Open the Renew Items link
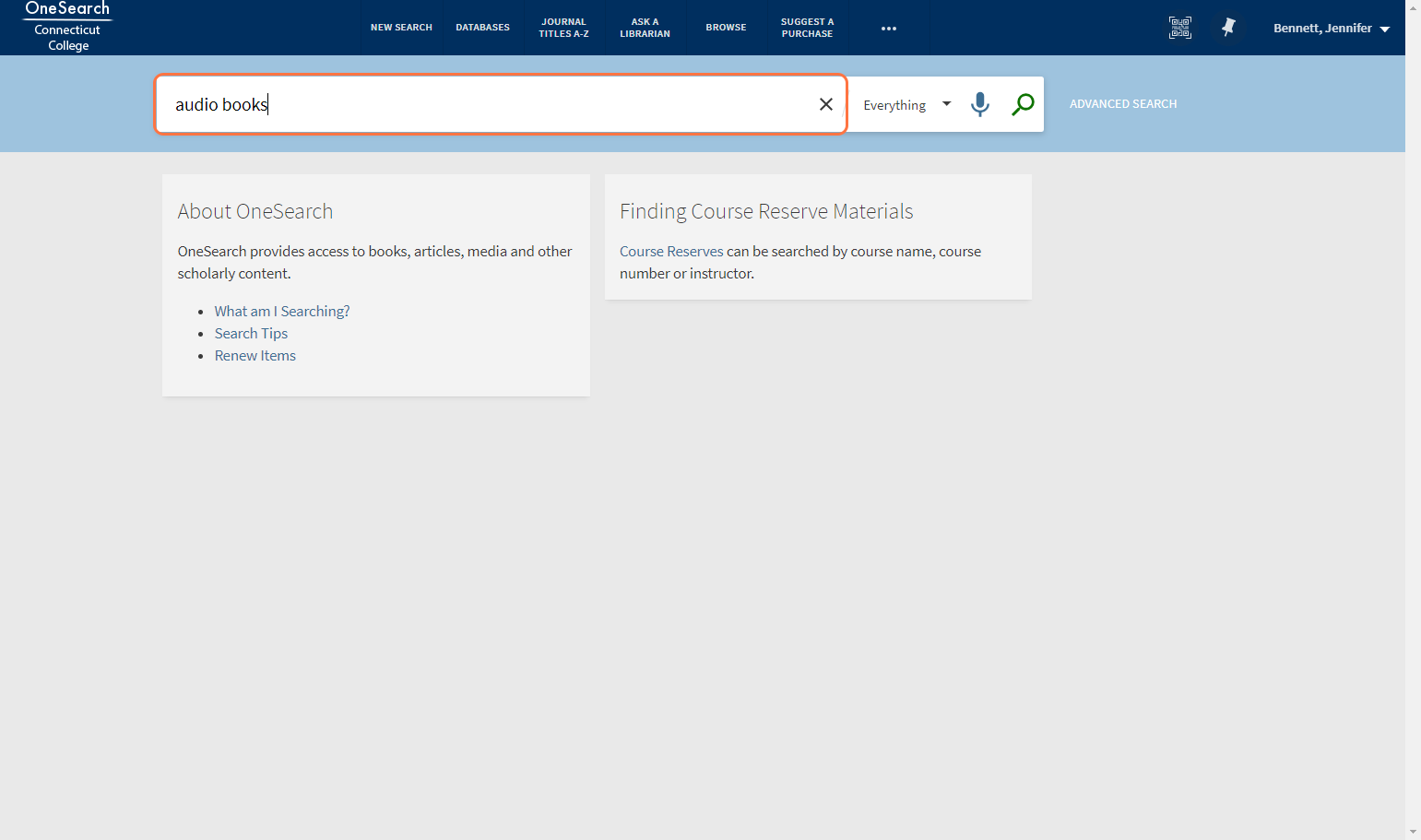Image resolution: width=1421 pixels, height=840 pixels. coord(255,356)
